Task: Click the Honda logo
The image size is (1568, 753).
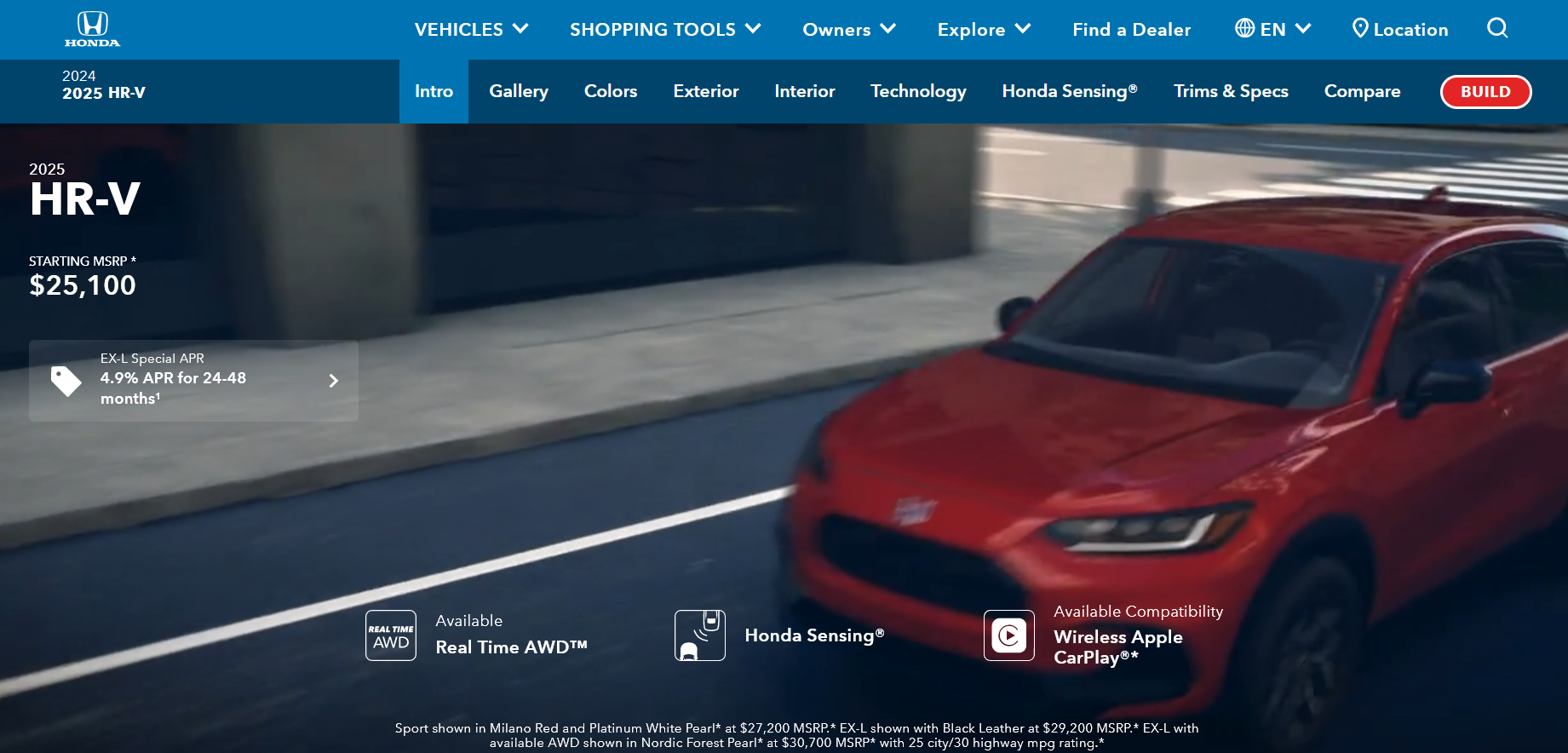Action: pos(93,29)
